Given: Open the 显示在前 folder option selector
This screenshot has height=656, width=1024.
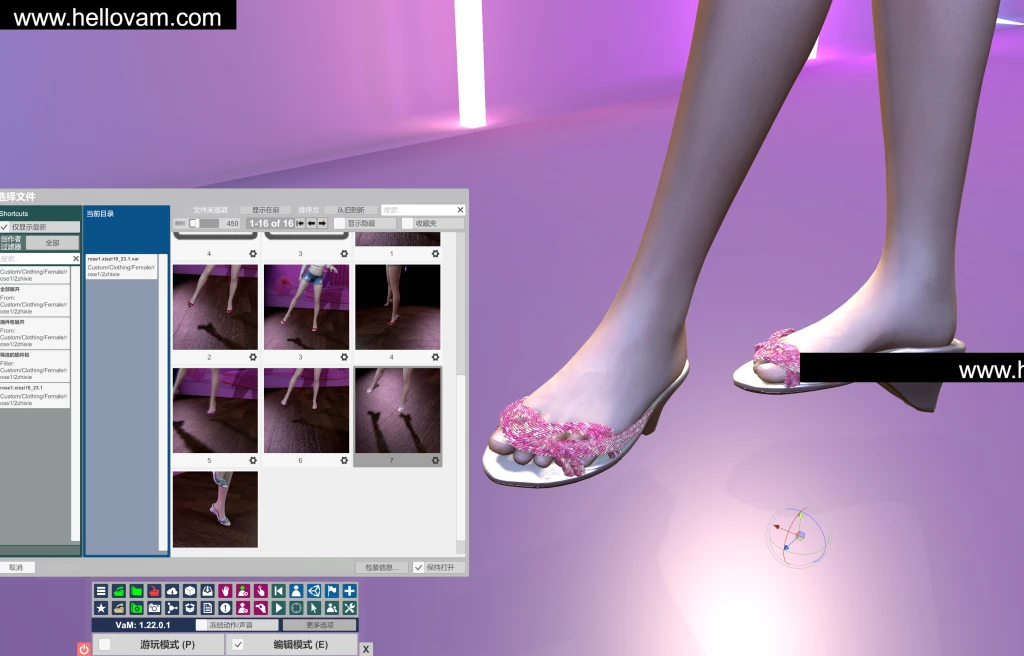Looking at the screenshot, I should [x=265, y=210].
